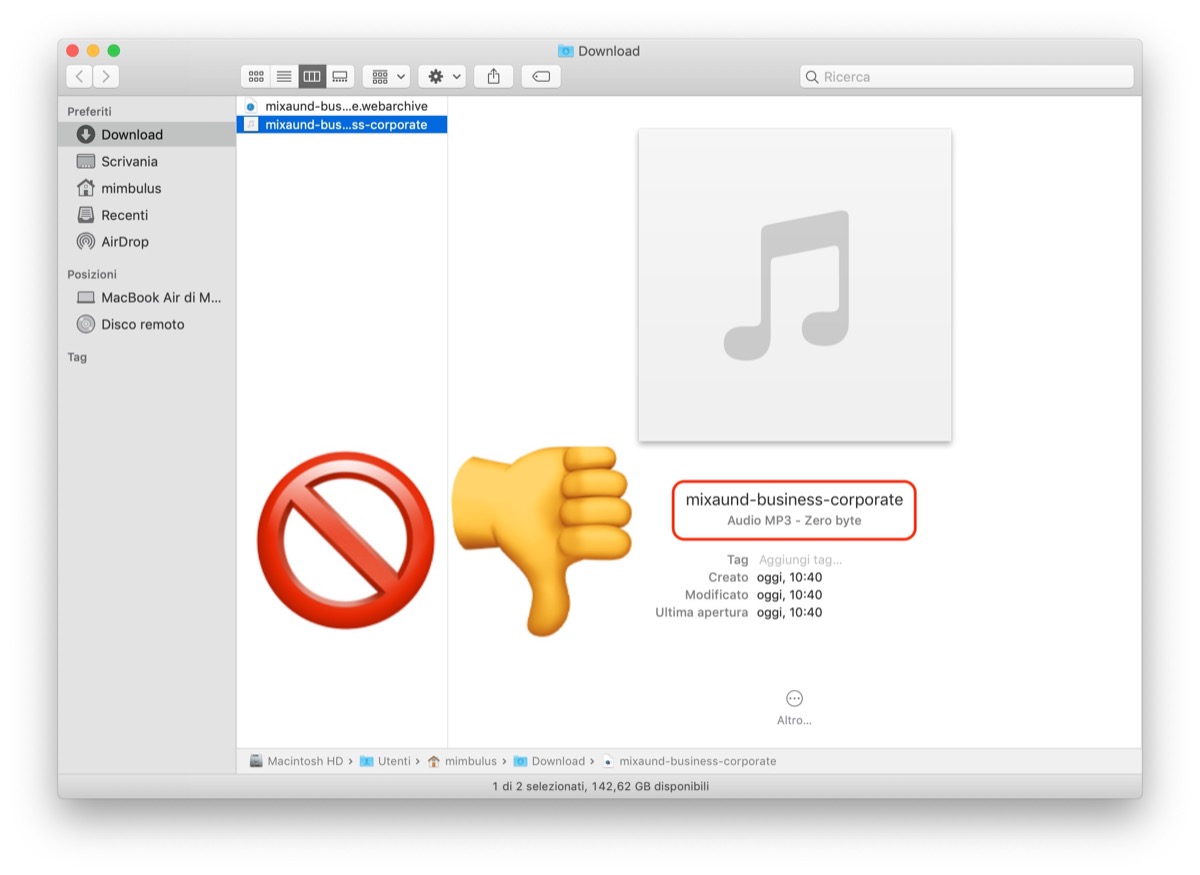Screen dimensions: 1200x875
Task: Click mimbulus in the path bar
Action: tap(462, 761)
